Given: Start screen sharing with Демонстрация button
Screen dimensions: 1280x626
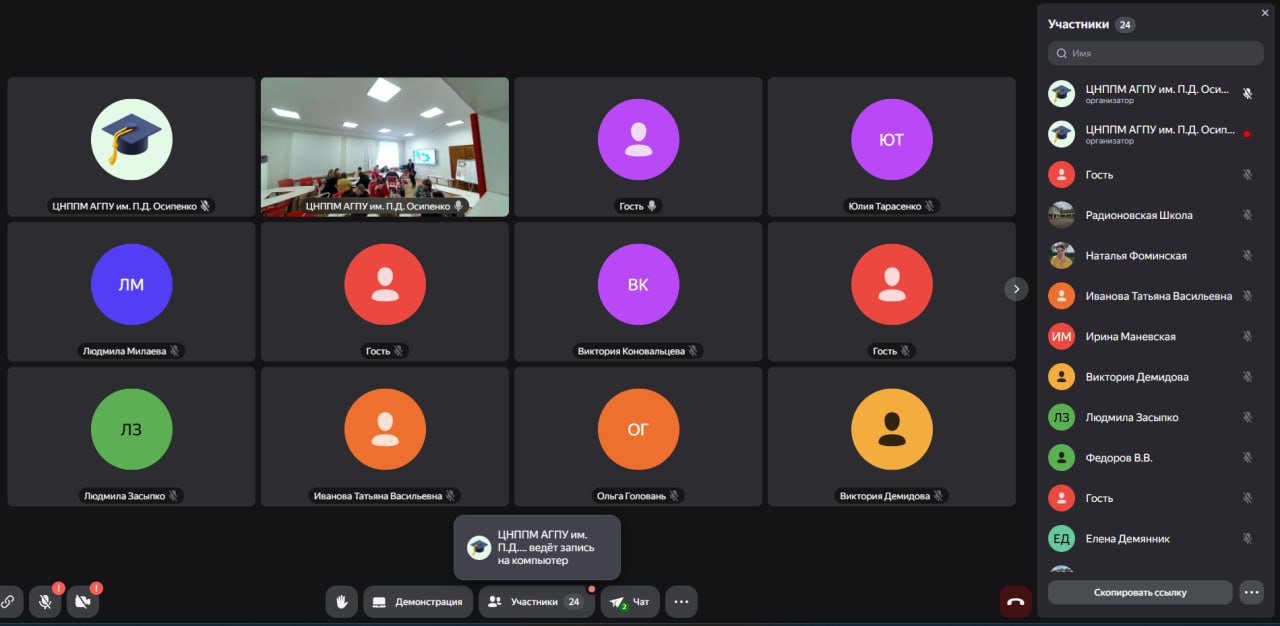Looking at the screenshot, I should [418, 602].
